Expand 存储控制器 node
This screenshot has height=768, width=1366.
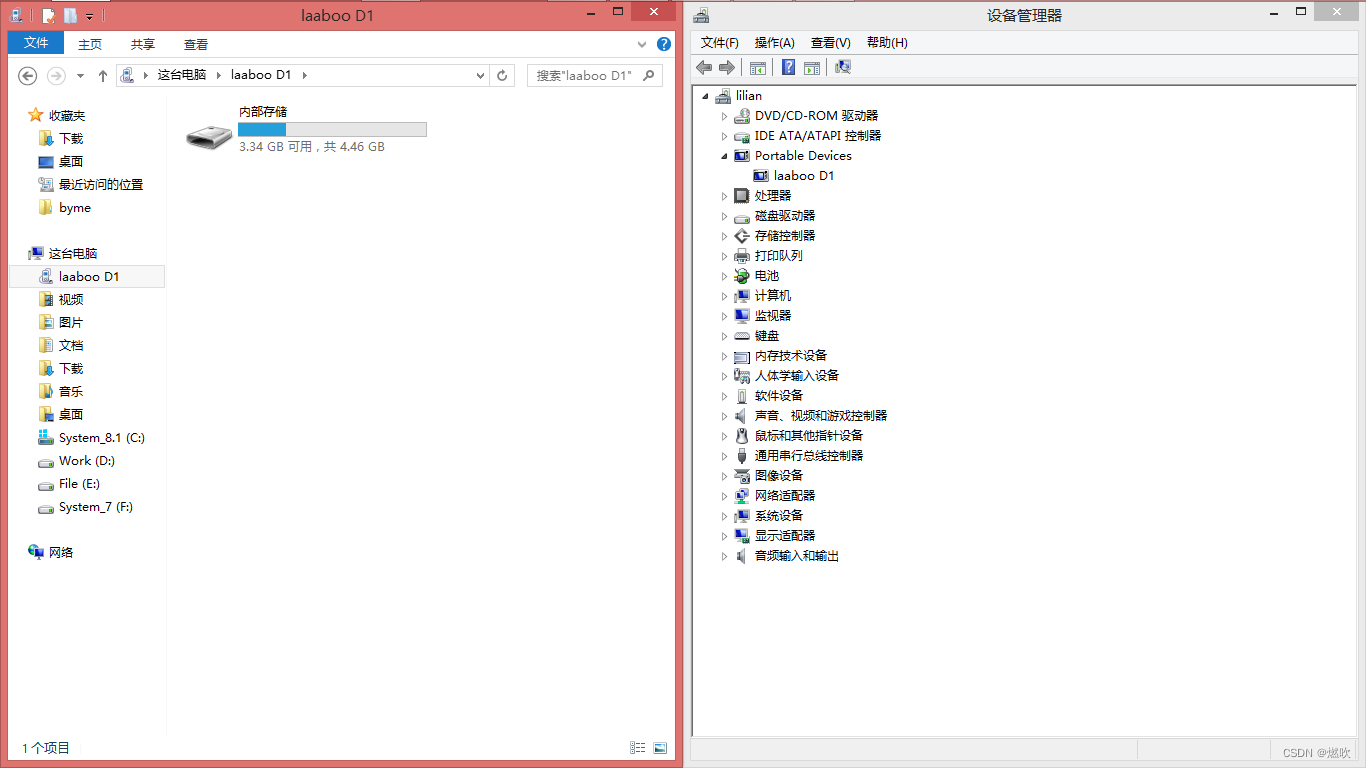[x=724, y=236]
